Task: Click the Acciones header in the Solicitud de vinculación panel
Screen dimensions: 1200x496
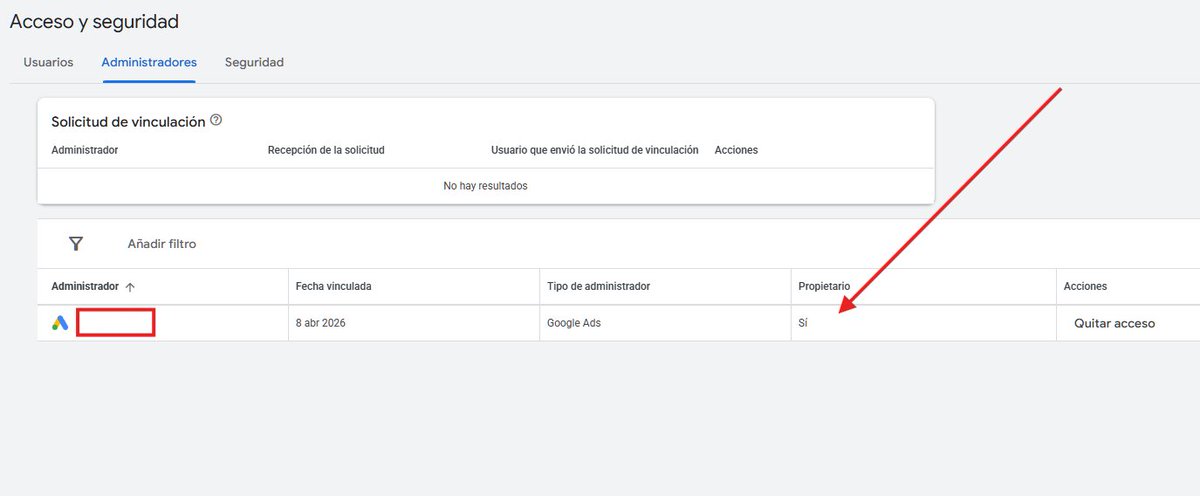Action: (x=736, y=150)
